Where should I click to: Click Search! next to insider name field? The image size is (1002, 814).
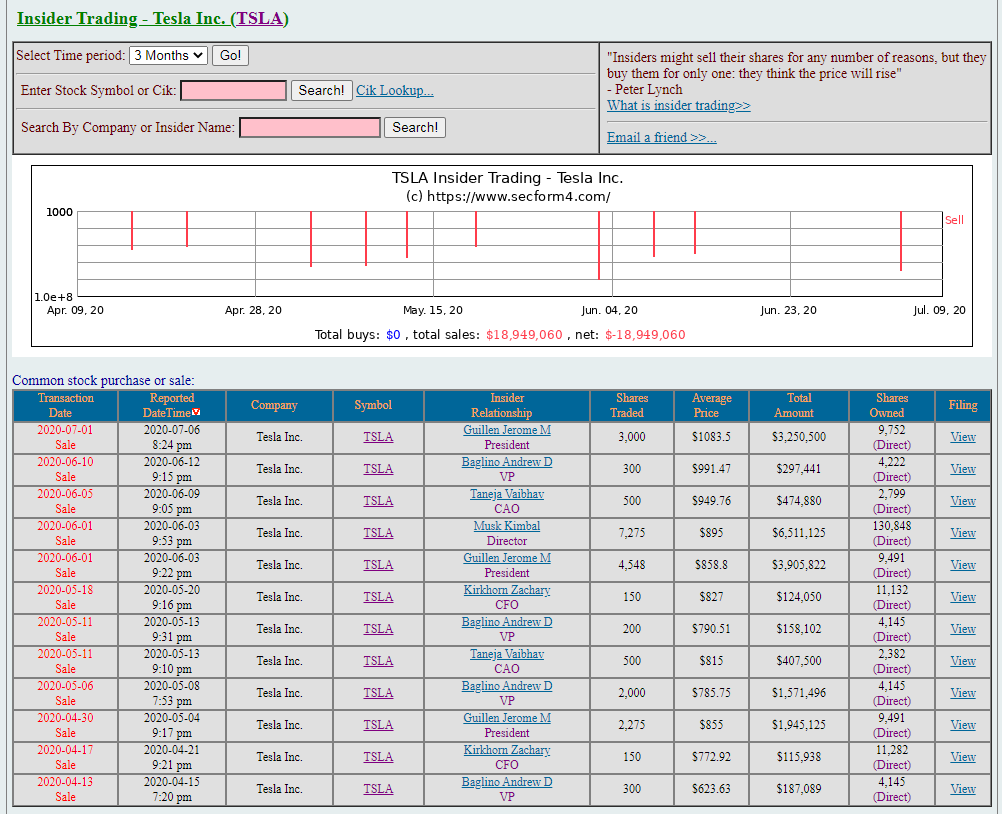pyautogui.click(x=415, y=128)
